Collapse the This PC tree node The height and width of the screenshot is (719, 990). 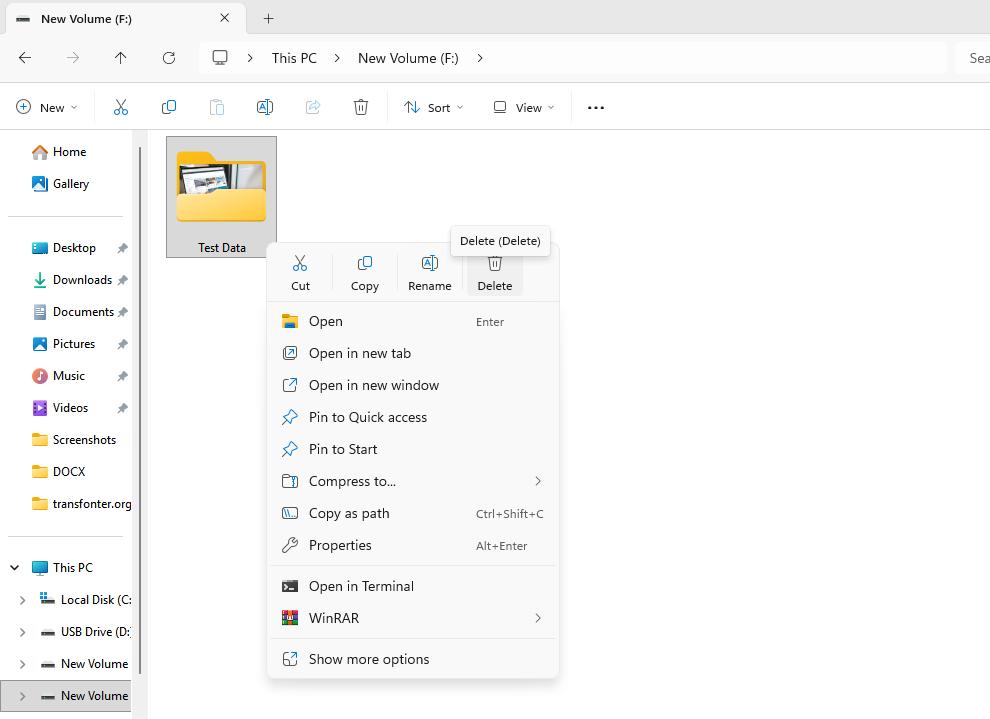click(15, 568)
